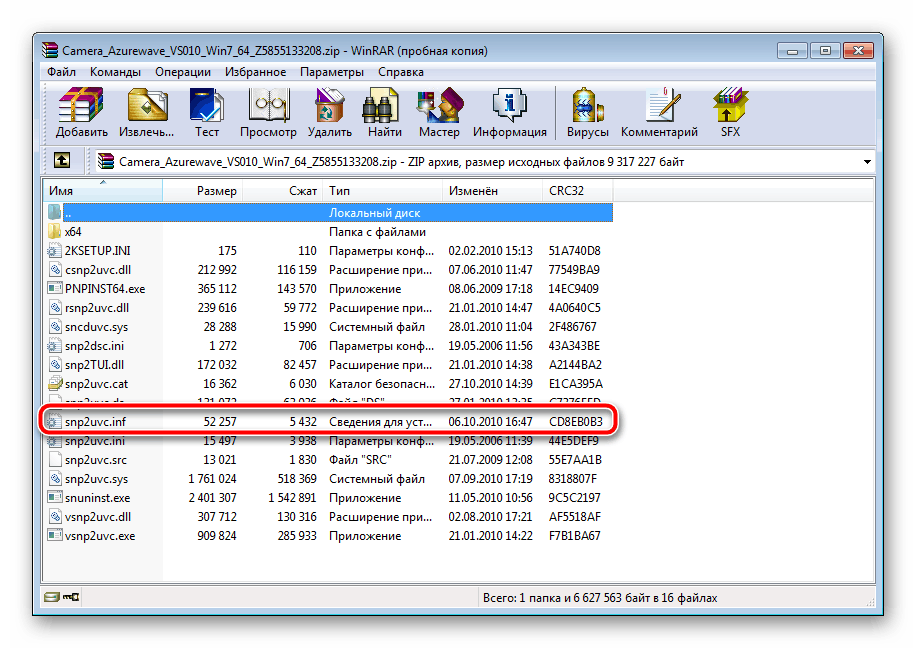Run the Тест archive test tool
916x648 pixels.
(207, 112)
